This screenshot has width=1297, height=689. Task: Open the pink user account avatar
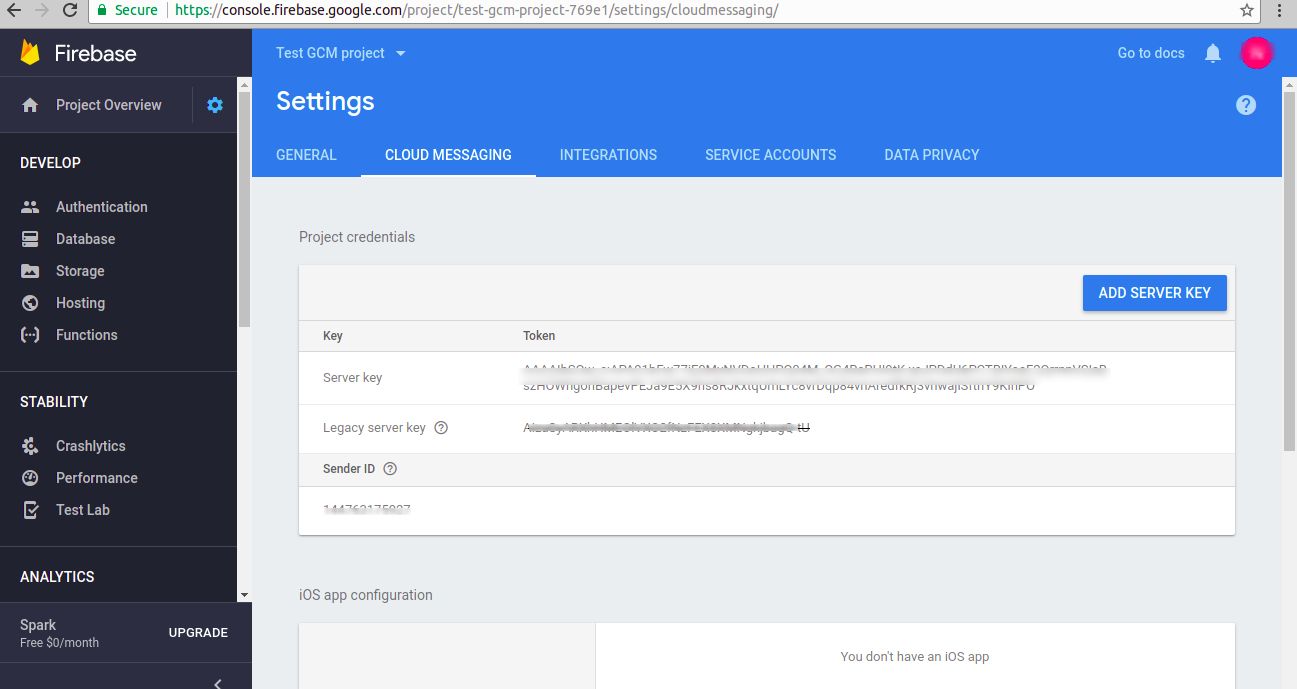pos(1257,53)
